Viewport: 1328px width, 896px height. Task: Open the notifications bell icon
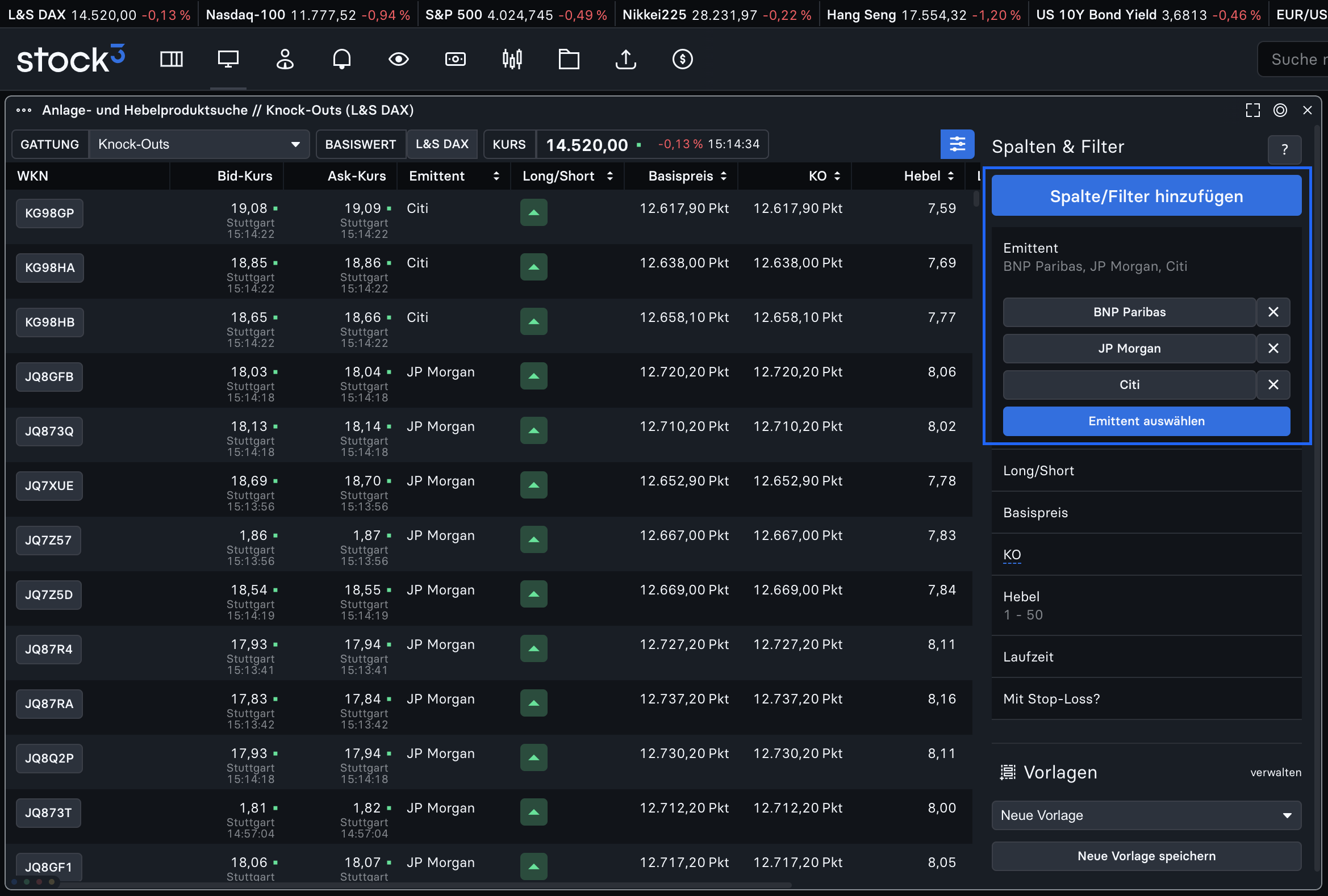(342, 59)
